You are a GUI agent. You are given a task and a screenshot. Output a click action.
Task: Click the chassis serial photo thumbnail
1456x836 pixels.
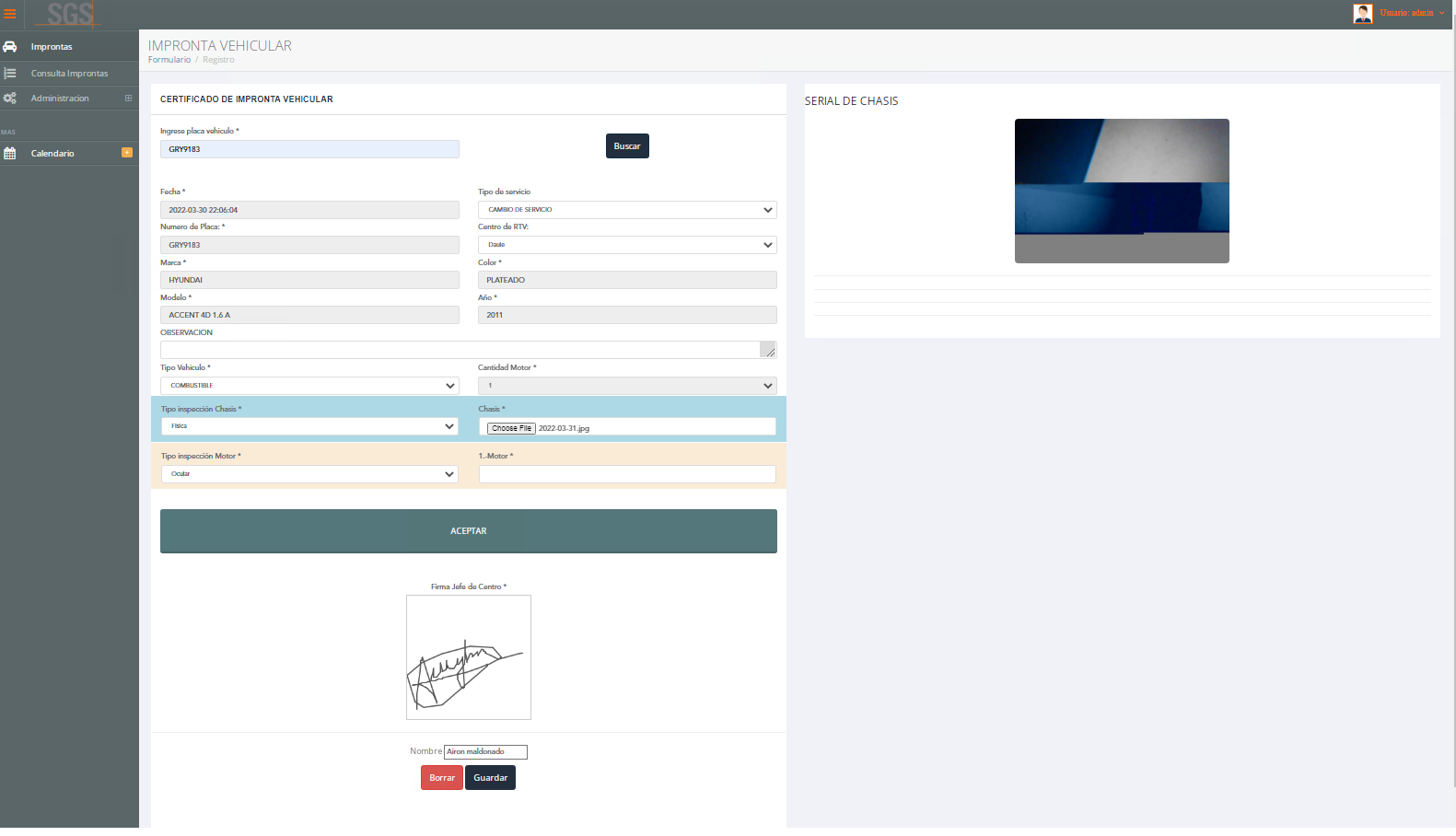(x=1122, y=191)
